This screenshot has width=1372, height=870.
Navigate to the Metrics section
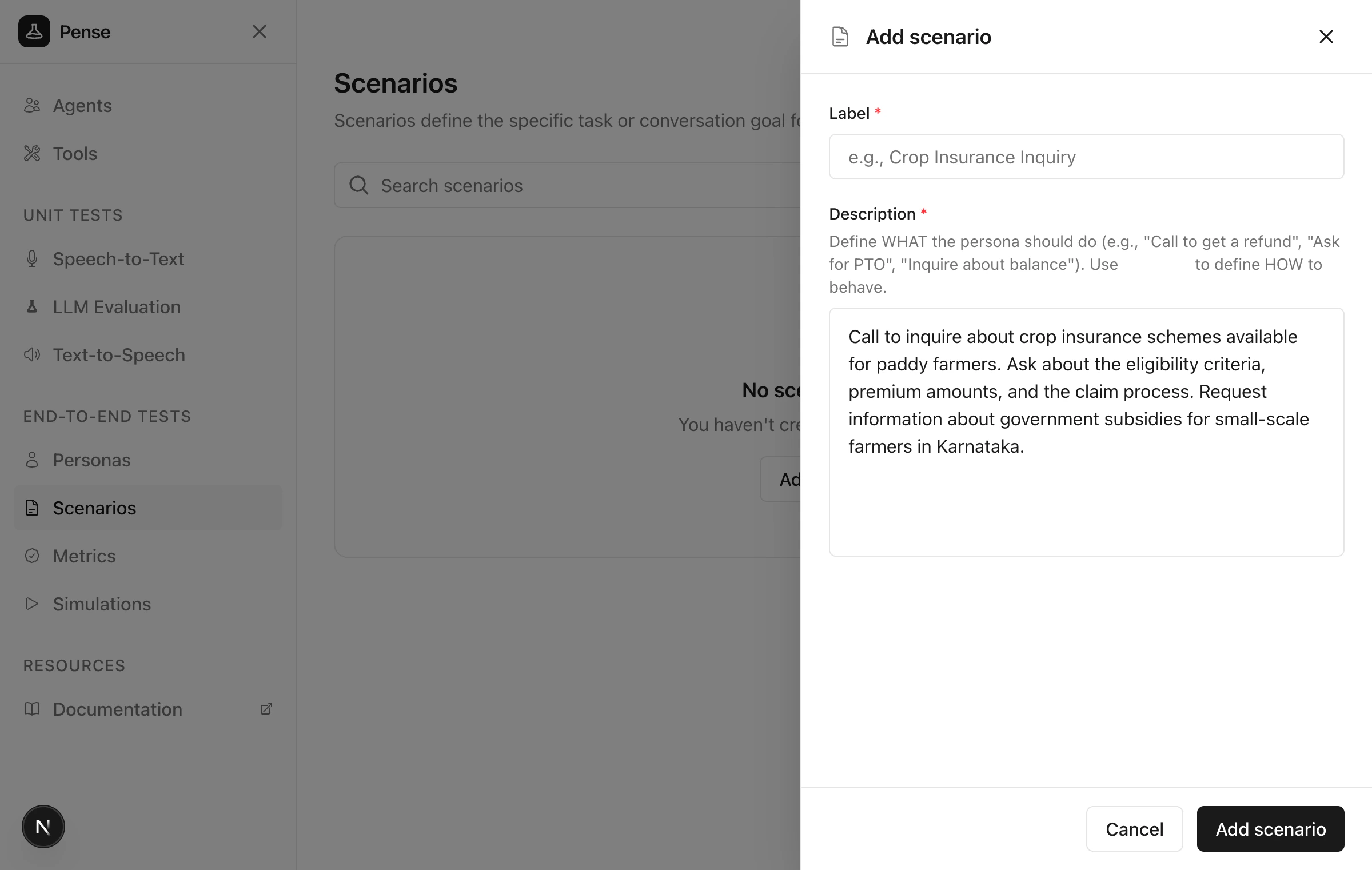tap(84, 556)
